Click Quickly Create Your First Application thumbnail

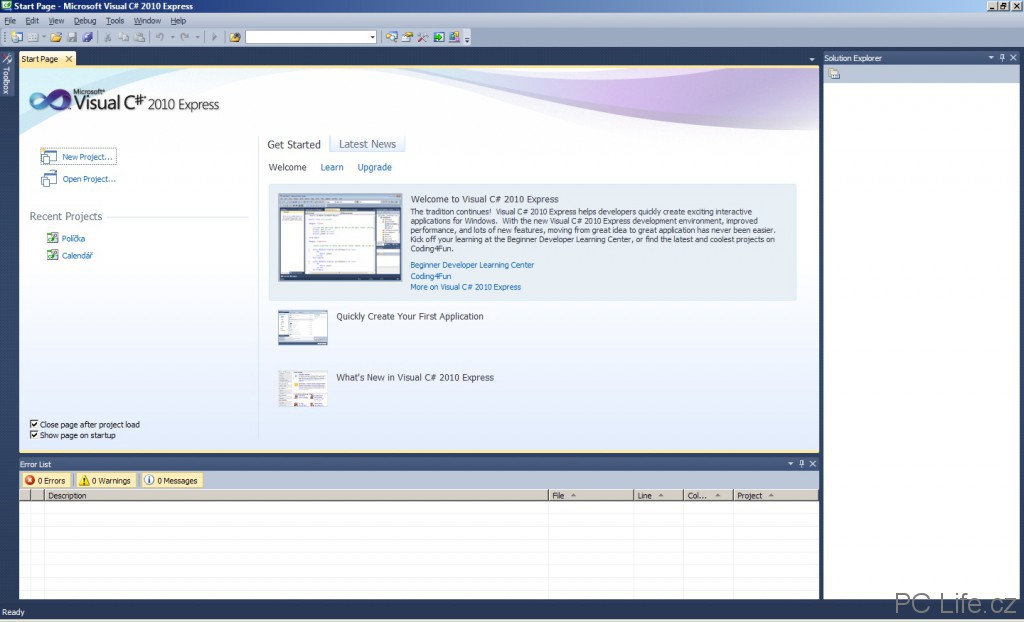click(303, 328)
